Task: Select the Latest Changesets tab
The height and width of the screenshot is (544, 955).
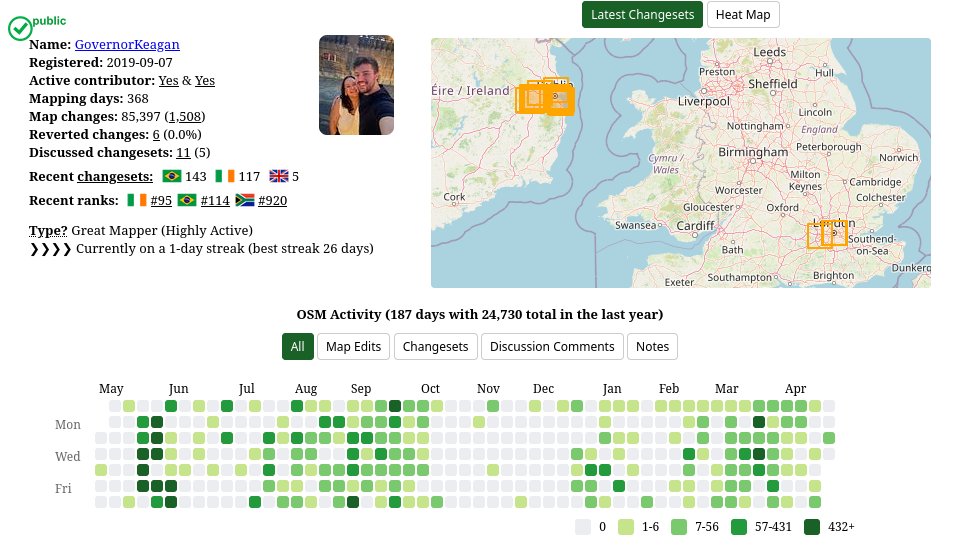Action: 643,15
